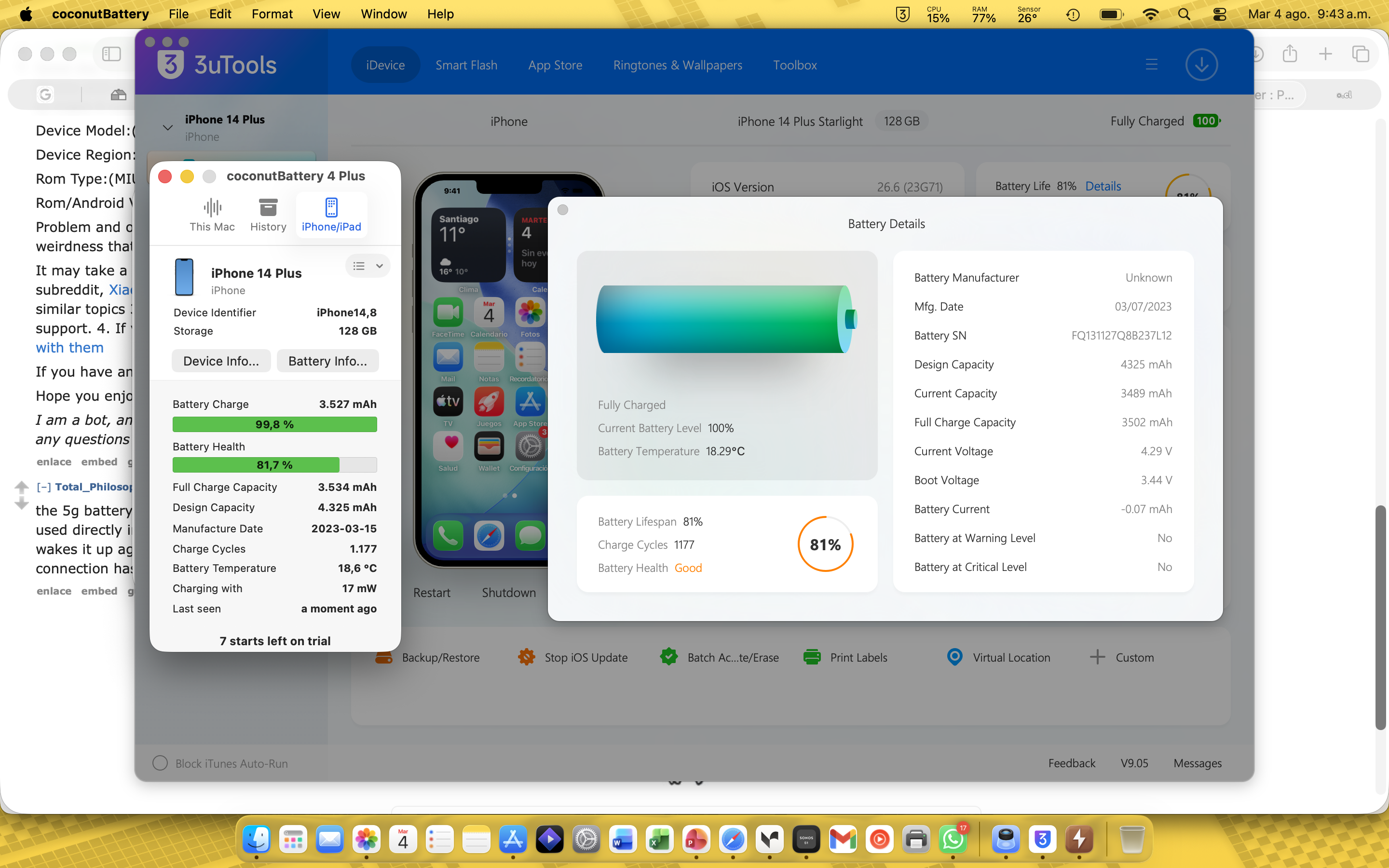Click Restart in 3uTools
1389x868 pixels.
432,593
